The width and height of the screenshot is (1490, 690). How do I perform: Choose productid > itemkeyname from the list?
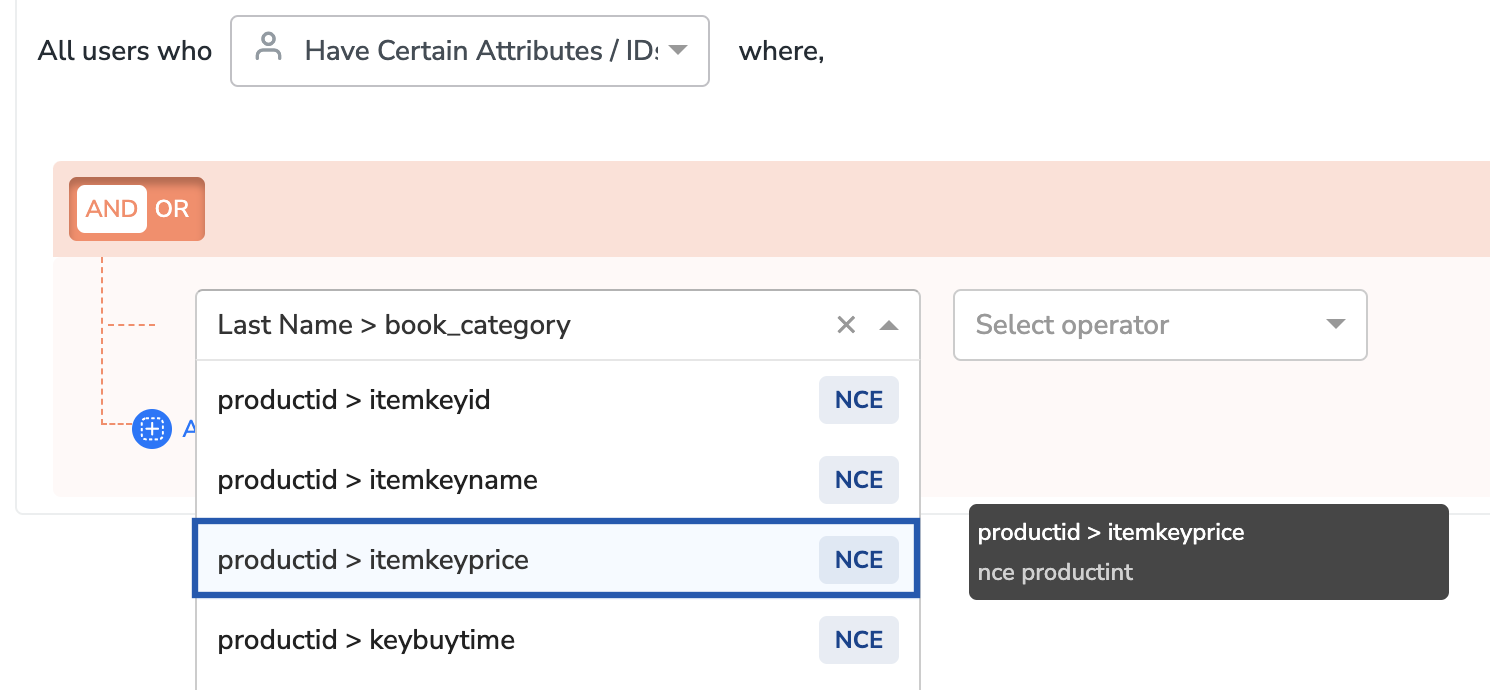[x=500, y=480]
